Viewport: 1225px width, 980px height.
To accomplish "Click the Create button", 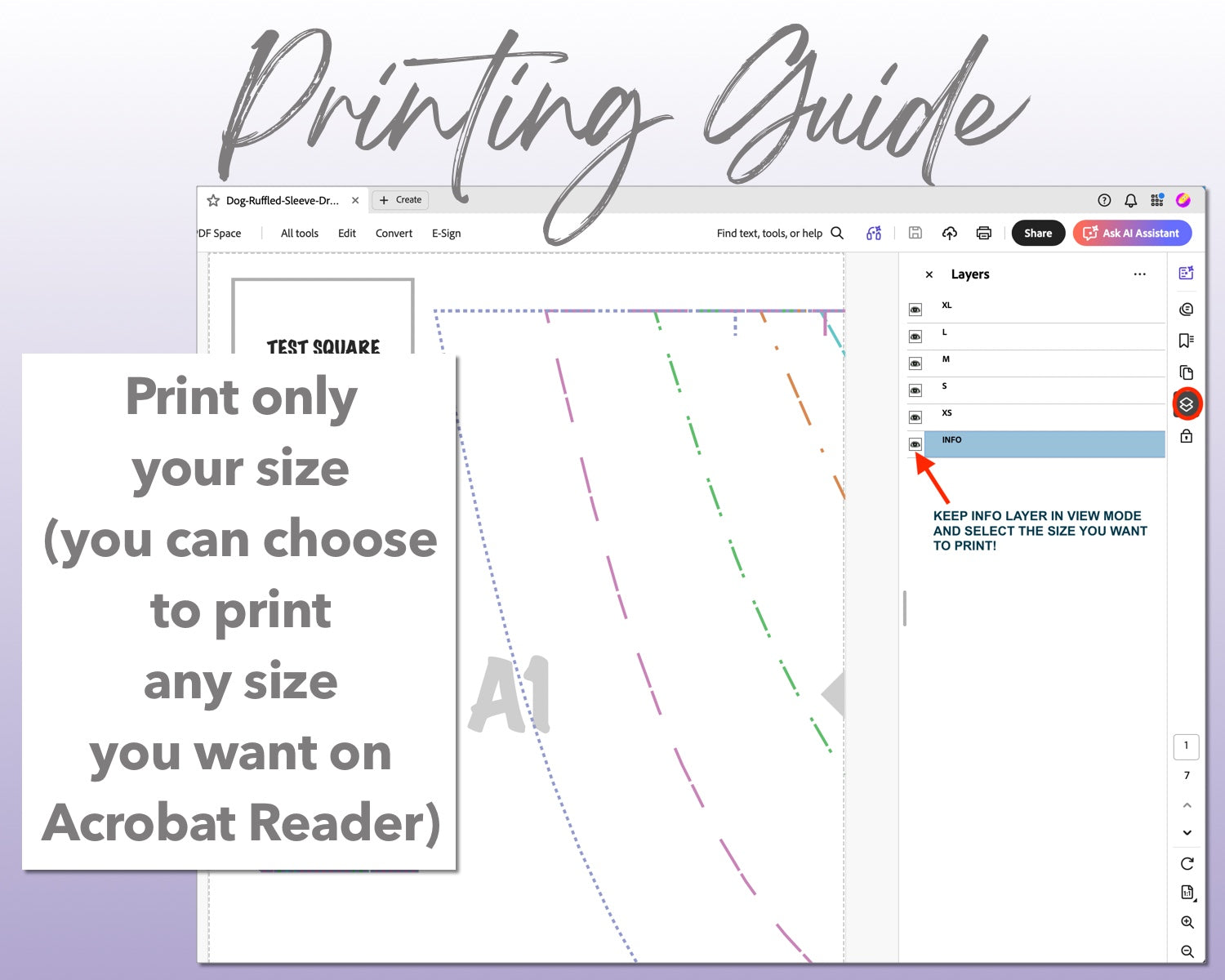I will pos(400,200).
